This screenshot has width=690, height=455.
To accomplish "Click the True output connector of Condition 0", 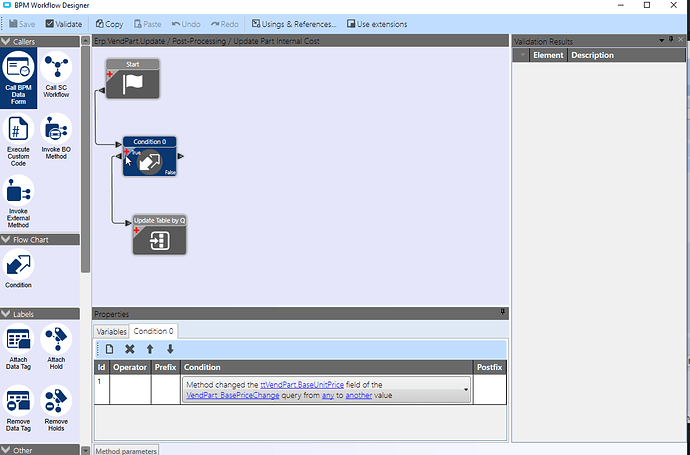I will [119, 156].
